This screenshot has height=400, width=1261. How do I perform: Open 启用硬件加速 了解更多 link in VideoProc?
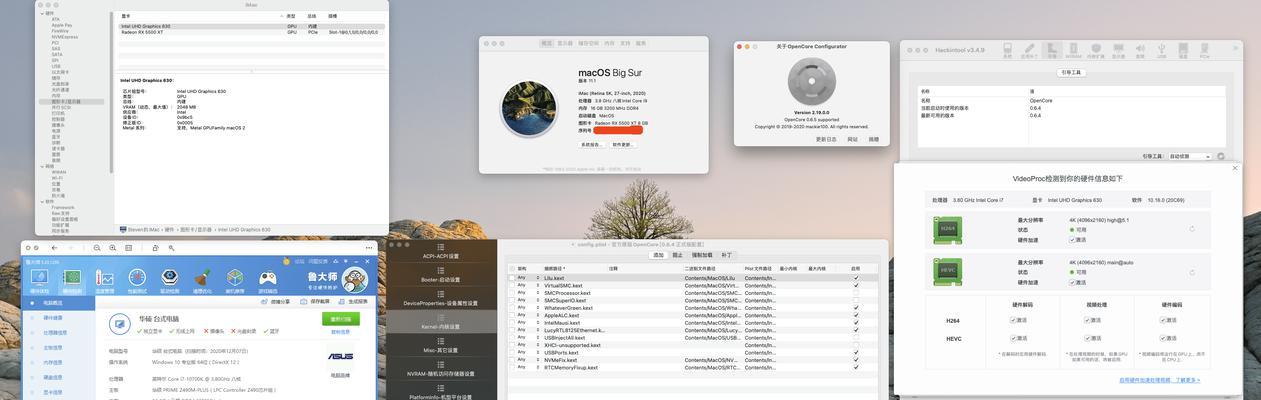click(x=1160, y=380)
